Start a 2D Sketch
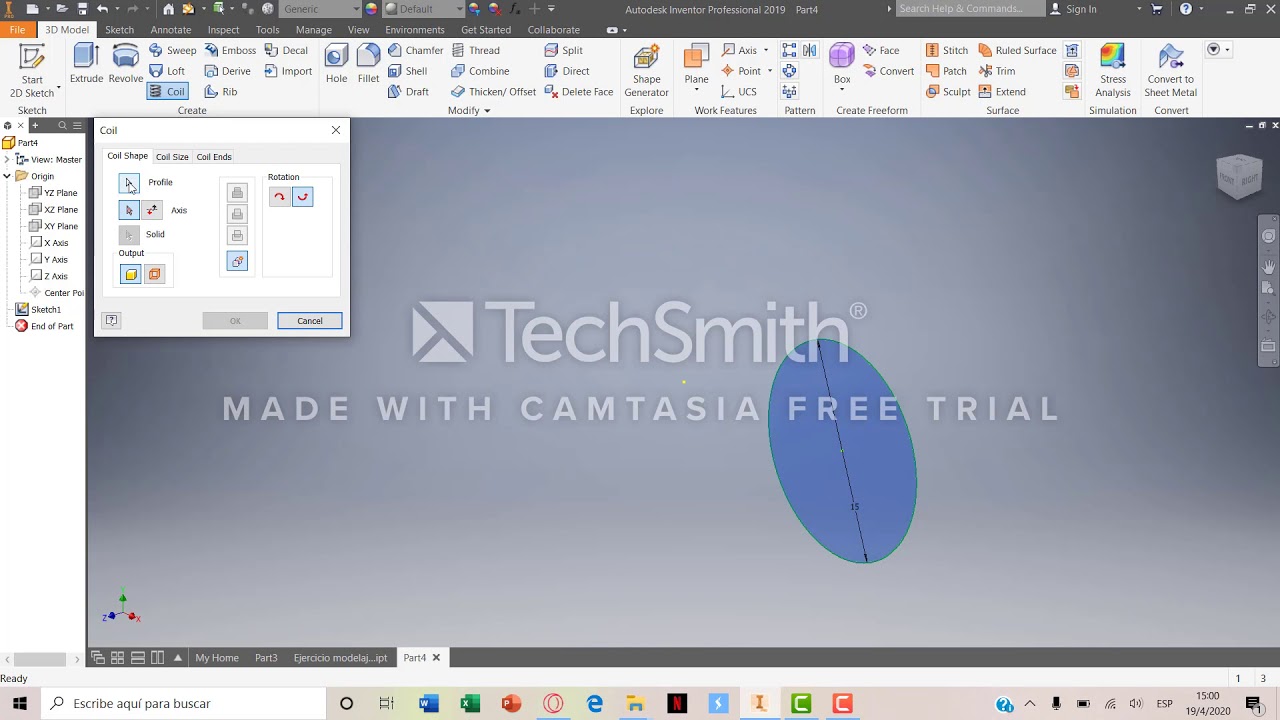Screen dimensions: 1280x720 [x=32, y=70]
